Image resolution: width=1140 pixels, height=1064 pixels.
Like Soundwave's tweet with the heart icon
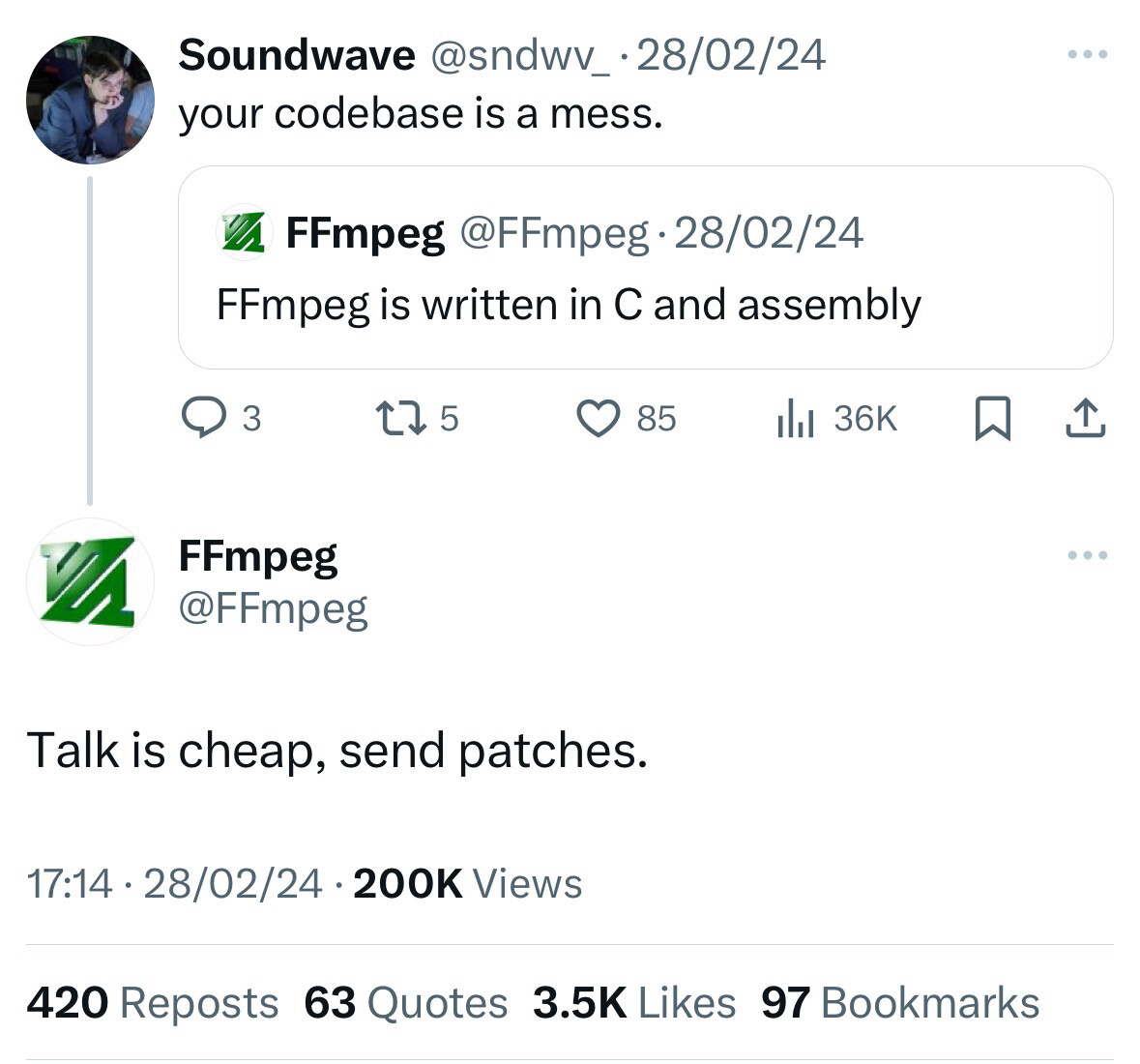tap(598, 418)
